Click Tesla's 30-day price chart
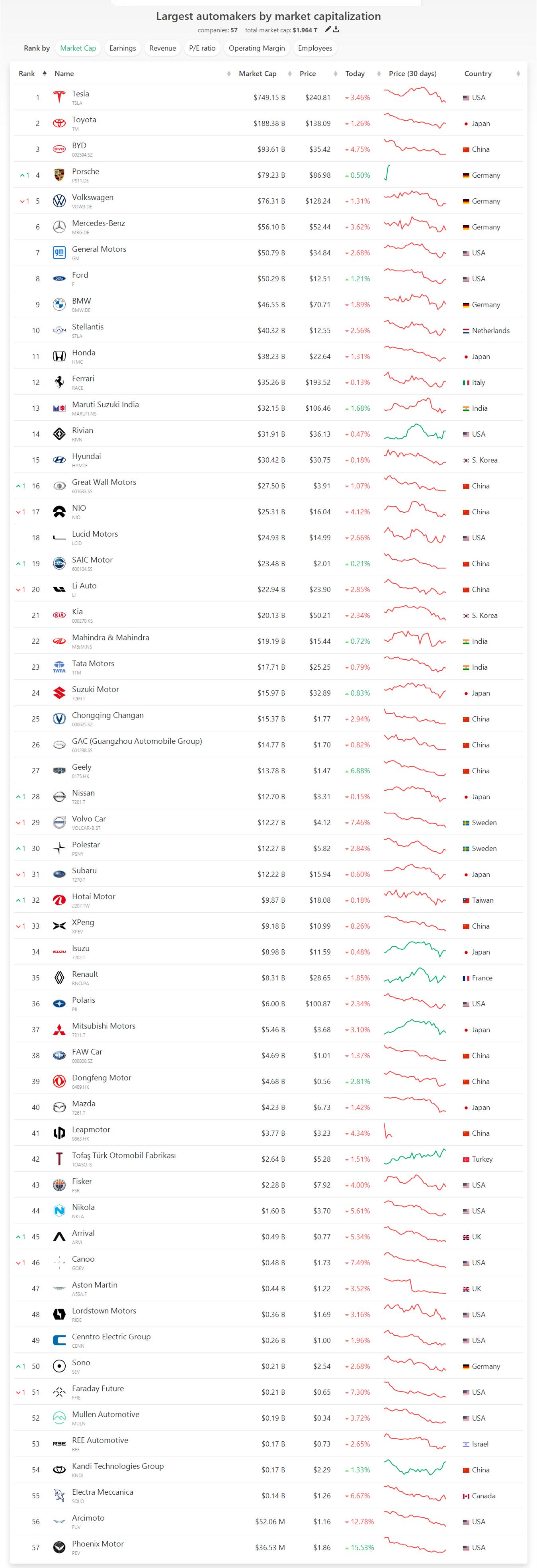Viewport: 537px width, 1568px height. (x=415, y=94)
